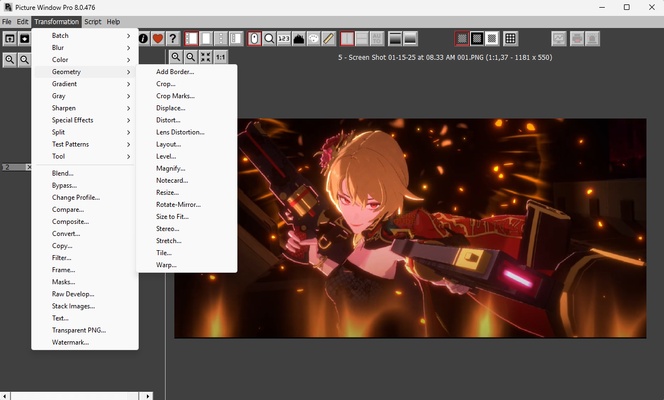Click the first icon in main toolbar

pyautogui.click(x=10, y=39)
